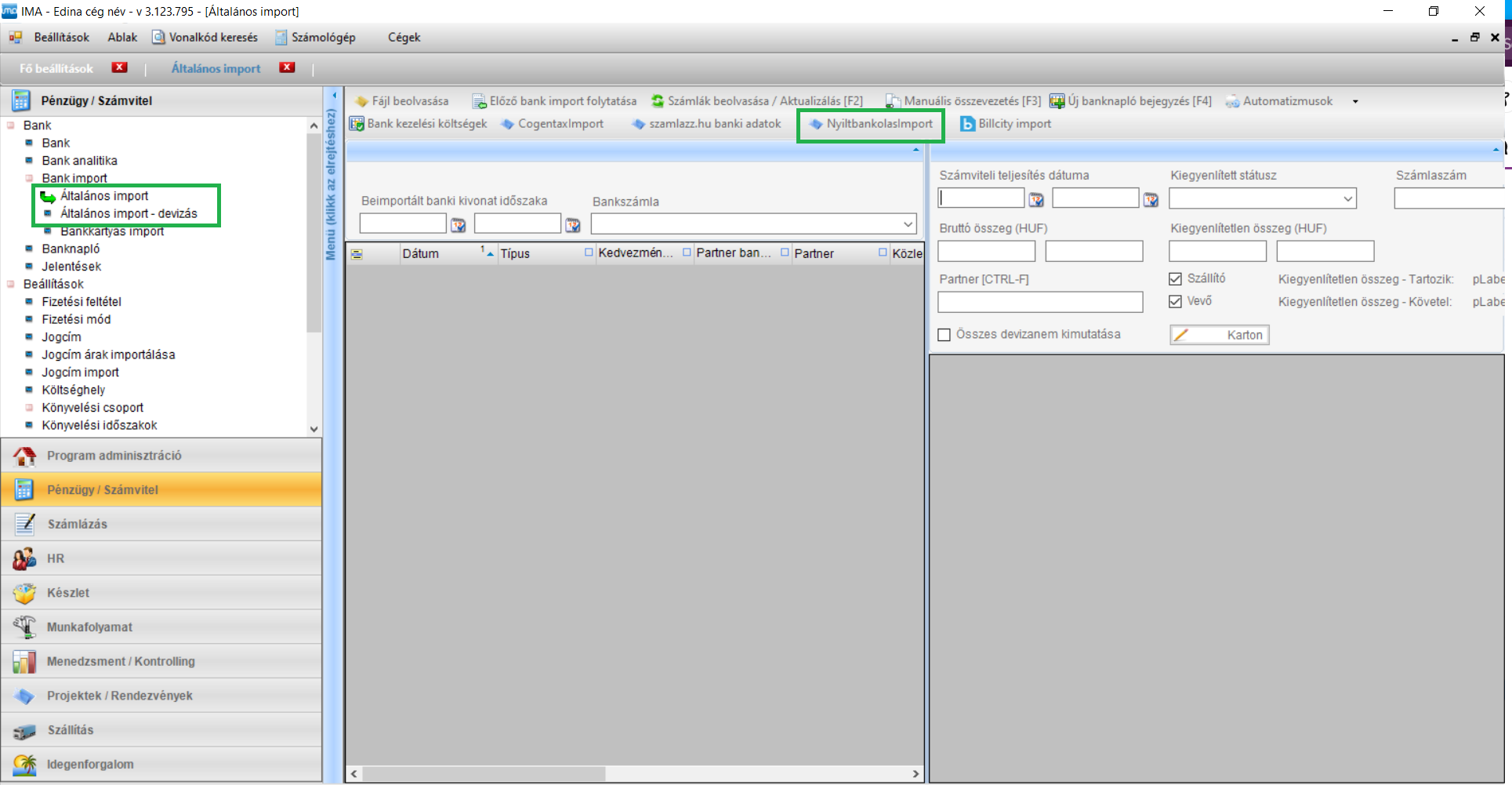The width and height of the screenshot is (1512, 785).
Task: Open calendar picker for Számviteli teljesítés dátuma
Action: [x=1036, y=200]
